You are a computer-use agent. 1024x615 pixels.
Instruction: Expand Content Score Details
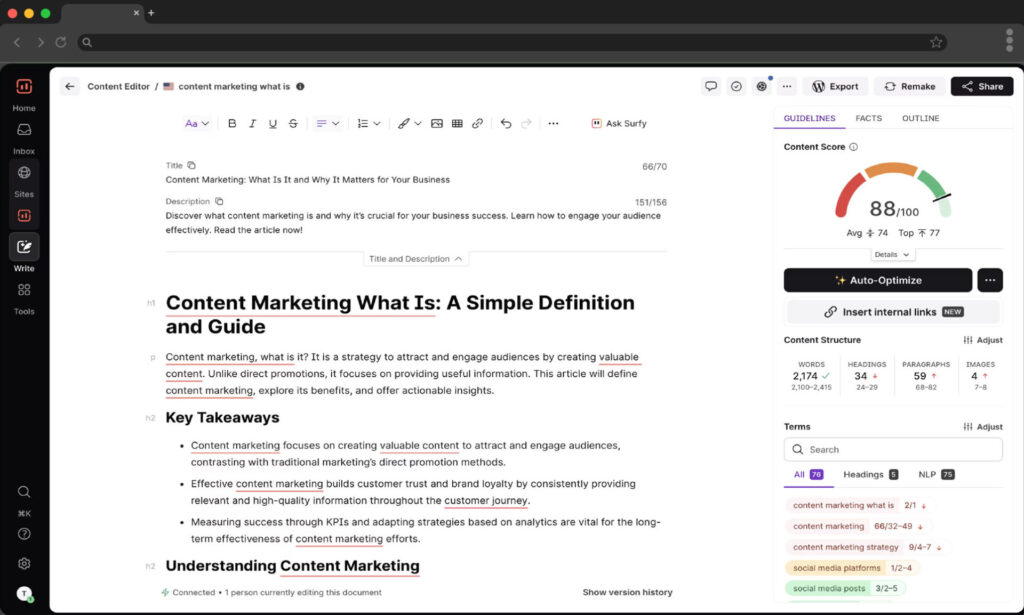pyautogui.click(x=891, y=255)
